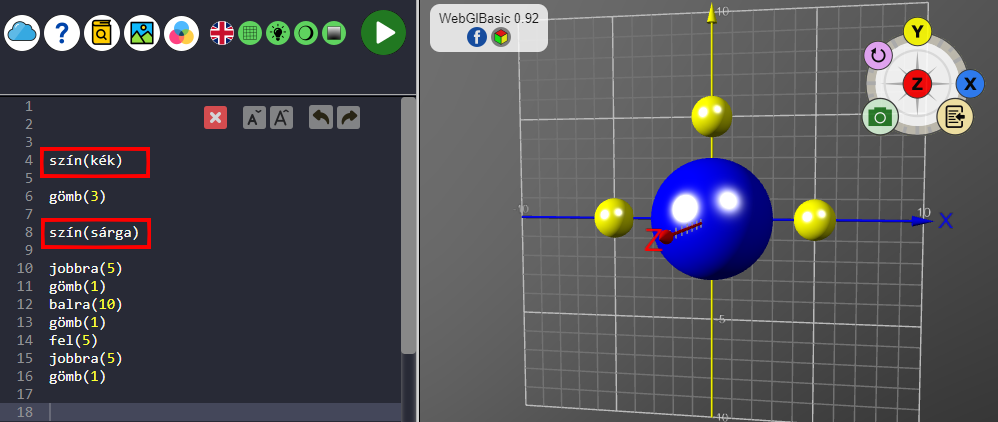This screenshot has height=422, width=998.
Task: Change language via the UK flag icon
Action: click(222, 33)
